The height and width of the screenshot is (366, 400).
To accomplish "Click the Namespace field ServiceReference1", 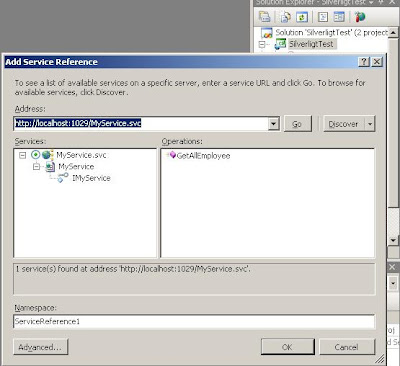I will click(194, 322).
